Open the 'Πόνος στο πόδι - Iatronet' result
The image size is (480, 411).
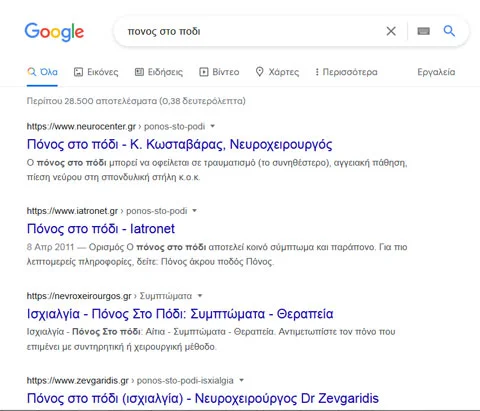[x=101, y=229]
